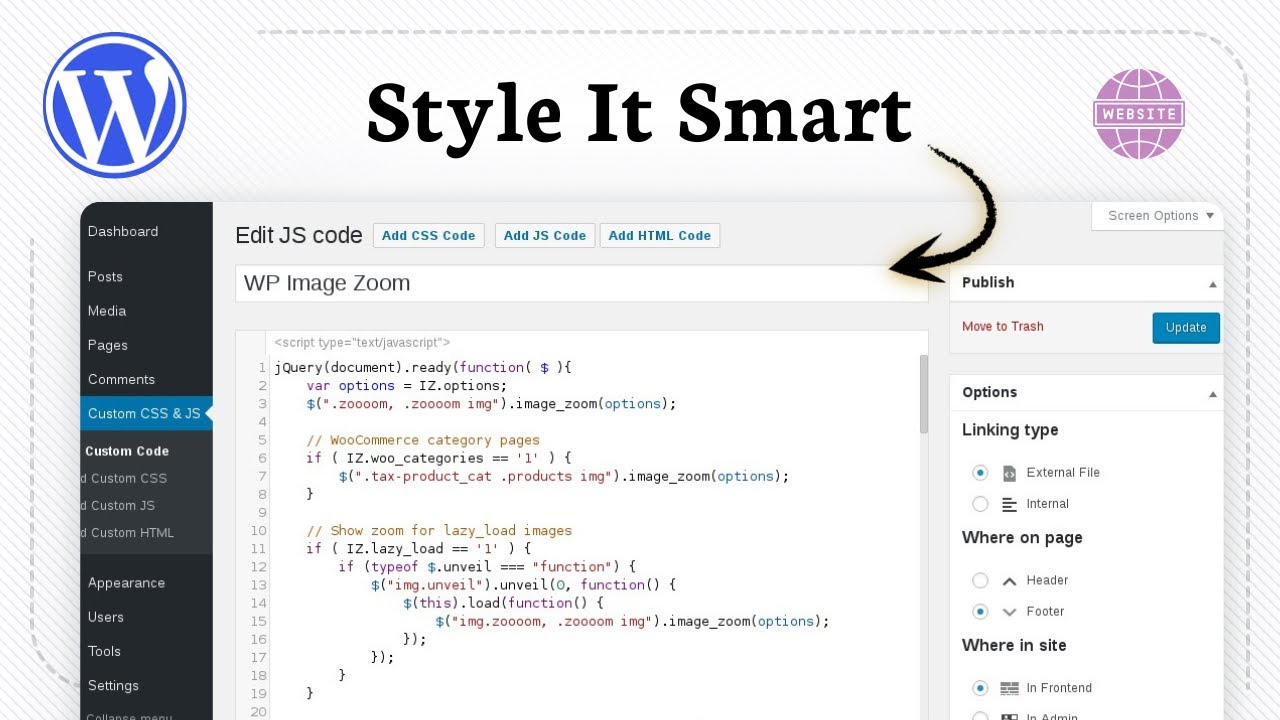Click code line 1 jQuery(document).ready
This screenshot has width=1280, height=720.
pyautogui.click(x=422, y=368)
